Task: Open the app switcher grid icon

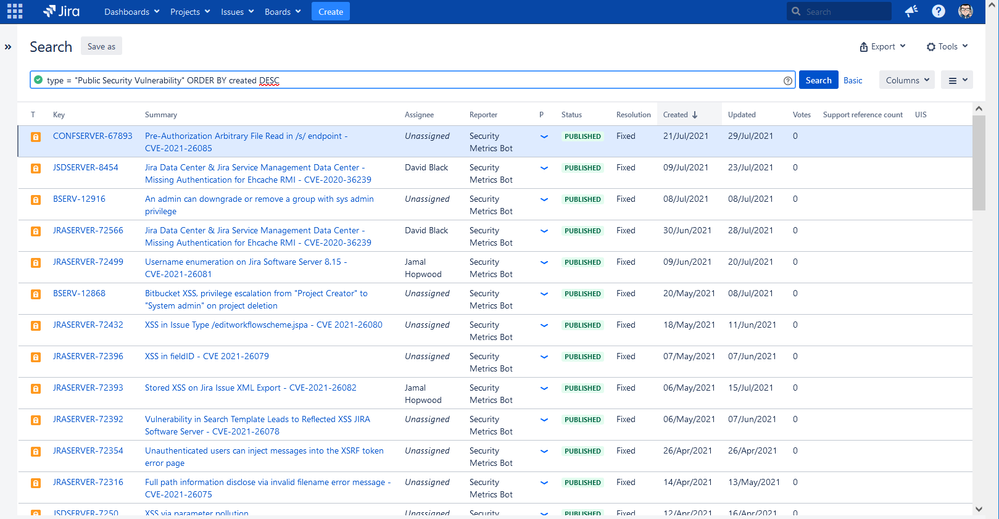Action: point(15,11)
